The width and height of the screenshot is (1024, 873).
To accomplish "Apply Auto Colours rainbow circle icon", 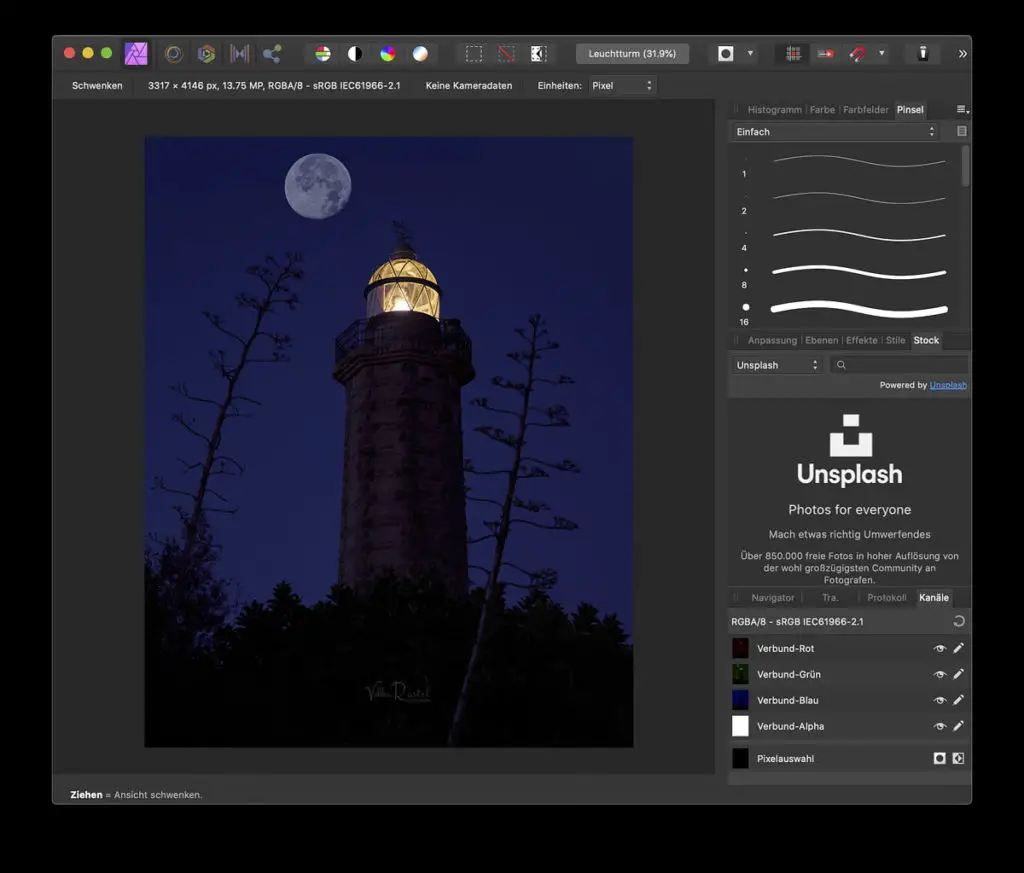I will [x=388, y=54].
